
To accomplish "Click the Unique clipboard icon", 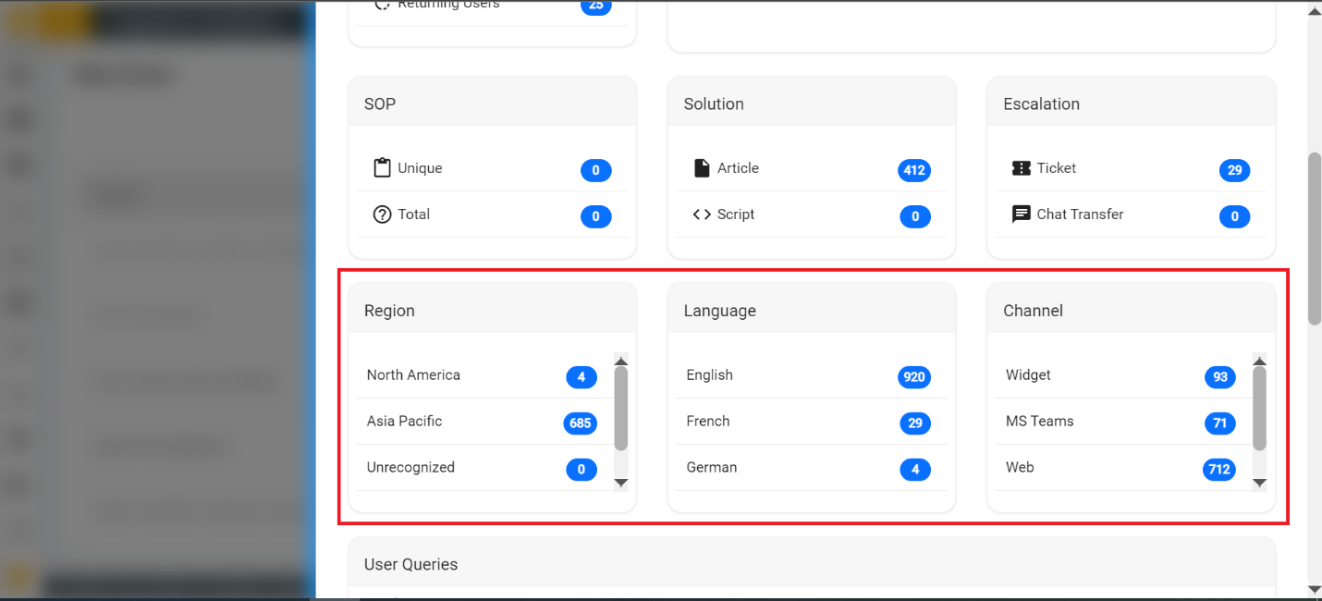I will tap(381, 168).
